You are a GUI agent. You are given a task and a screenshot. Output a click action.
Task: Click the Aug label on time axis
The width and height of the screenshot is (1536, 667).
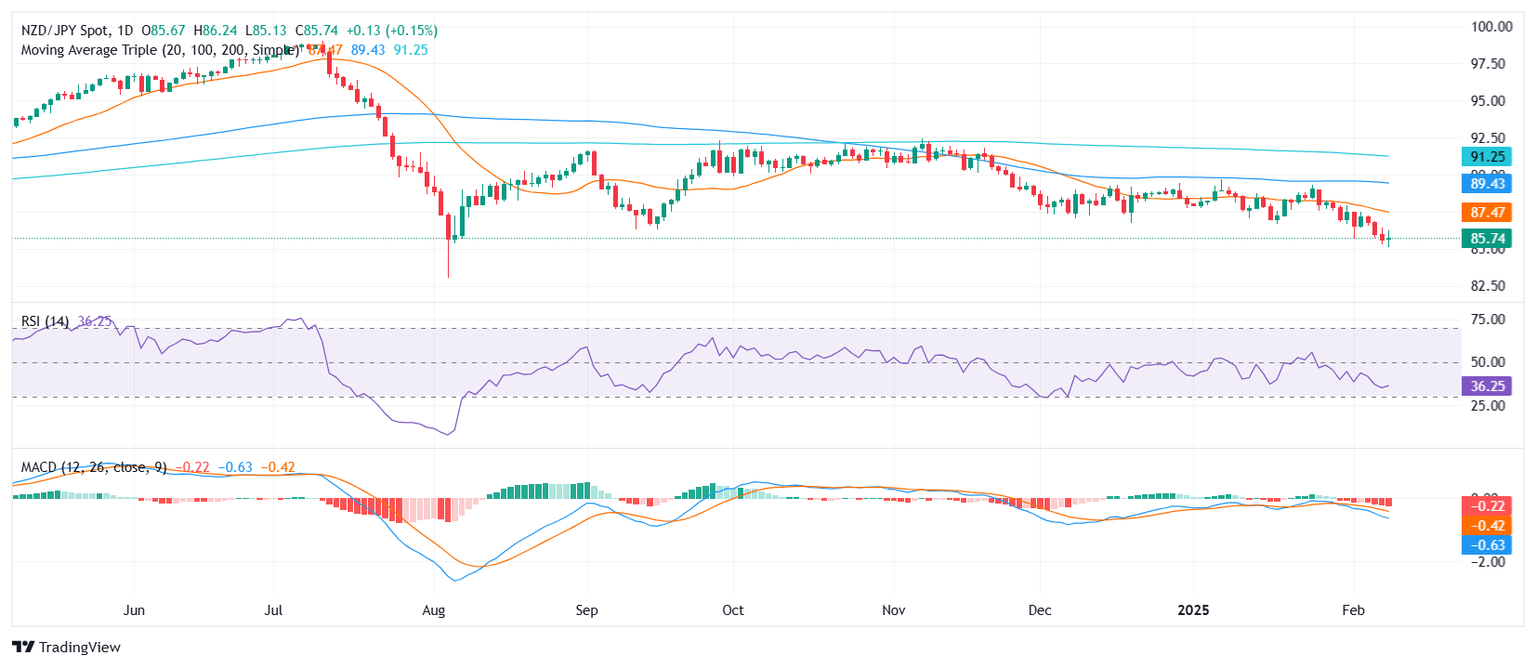[433, 610]
